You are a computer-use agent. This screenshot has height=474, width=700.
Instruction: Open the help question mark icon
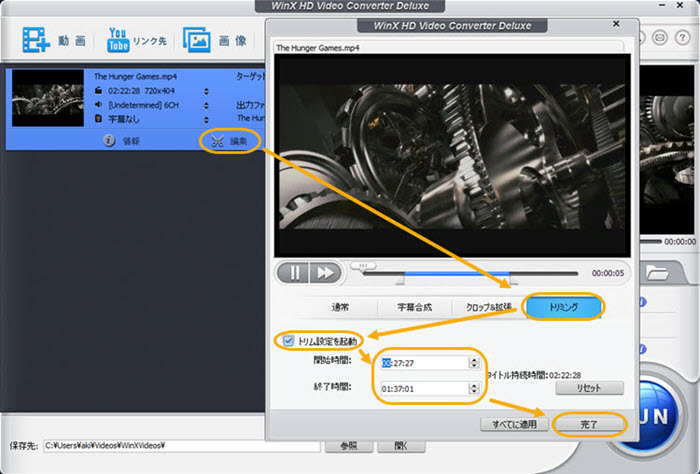(682, 38)
